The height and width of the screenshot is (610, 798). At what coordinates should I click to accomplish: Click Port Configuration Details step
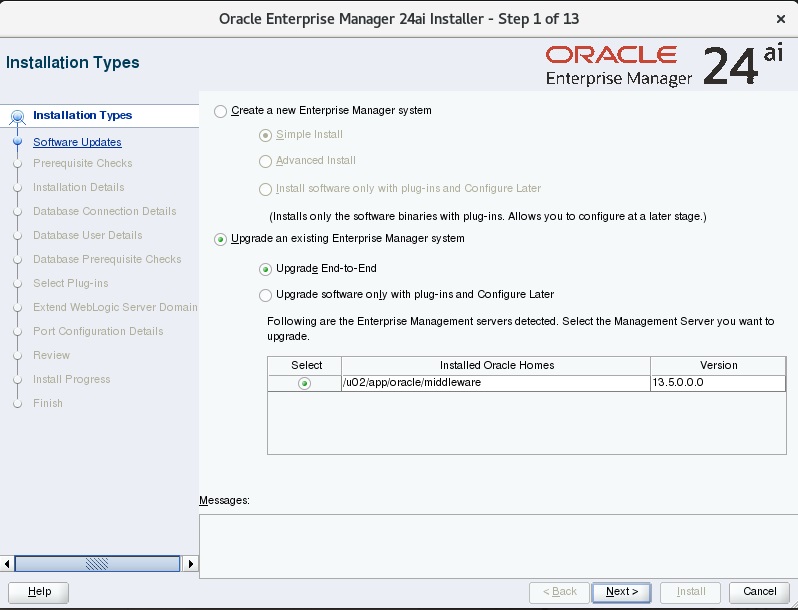(x=98, y=331)
